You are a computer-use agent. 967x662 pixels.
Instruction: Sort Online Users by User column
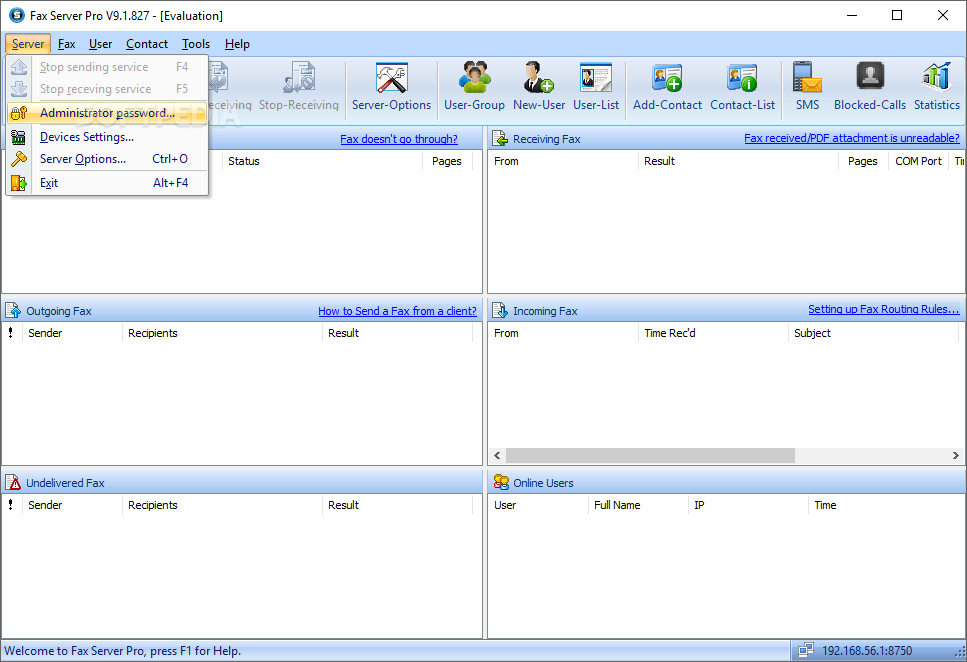point(538,505)
